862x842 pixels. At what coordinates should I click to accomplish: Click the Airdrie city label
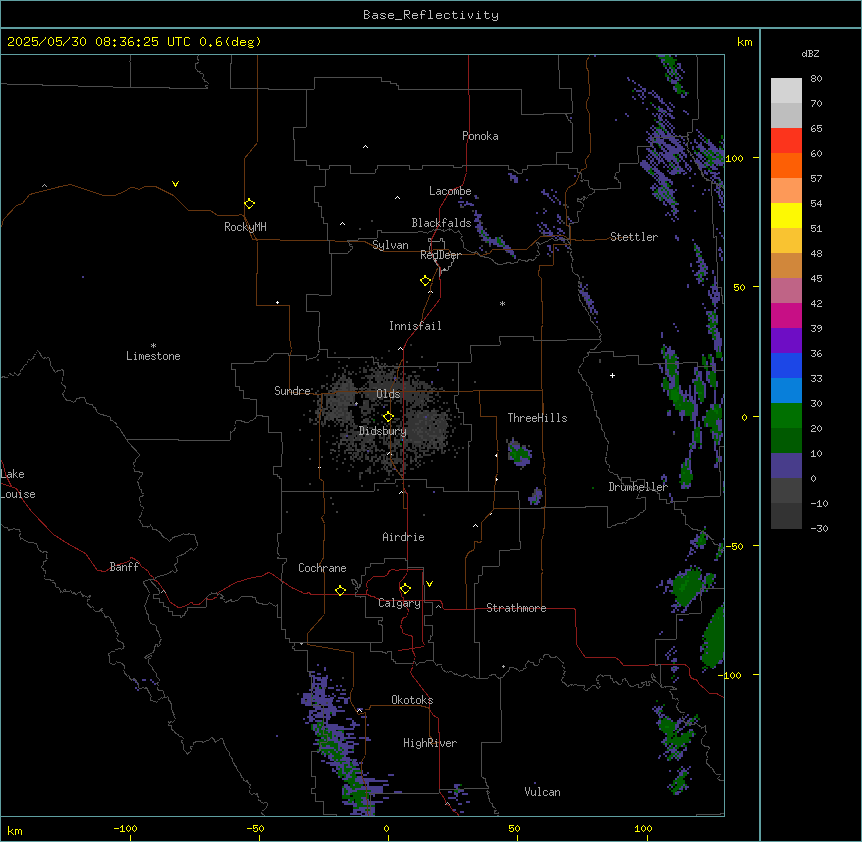(x=403, y=537)
